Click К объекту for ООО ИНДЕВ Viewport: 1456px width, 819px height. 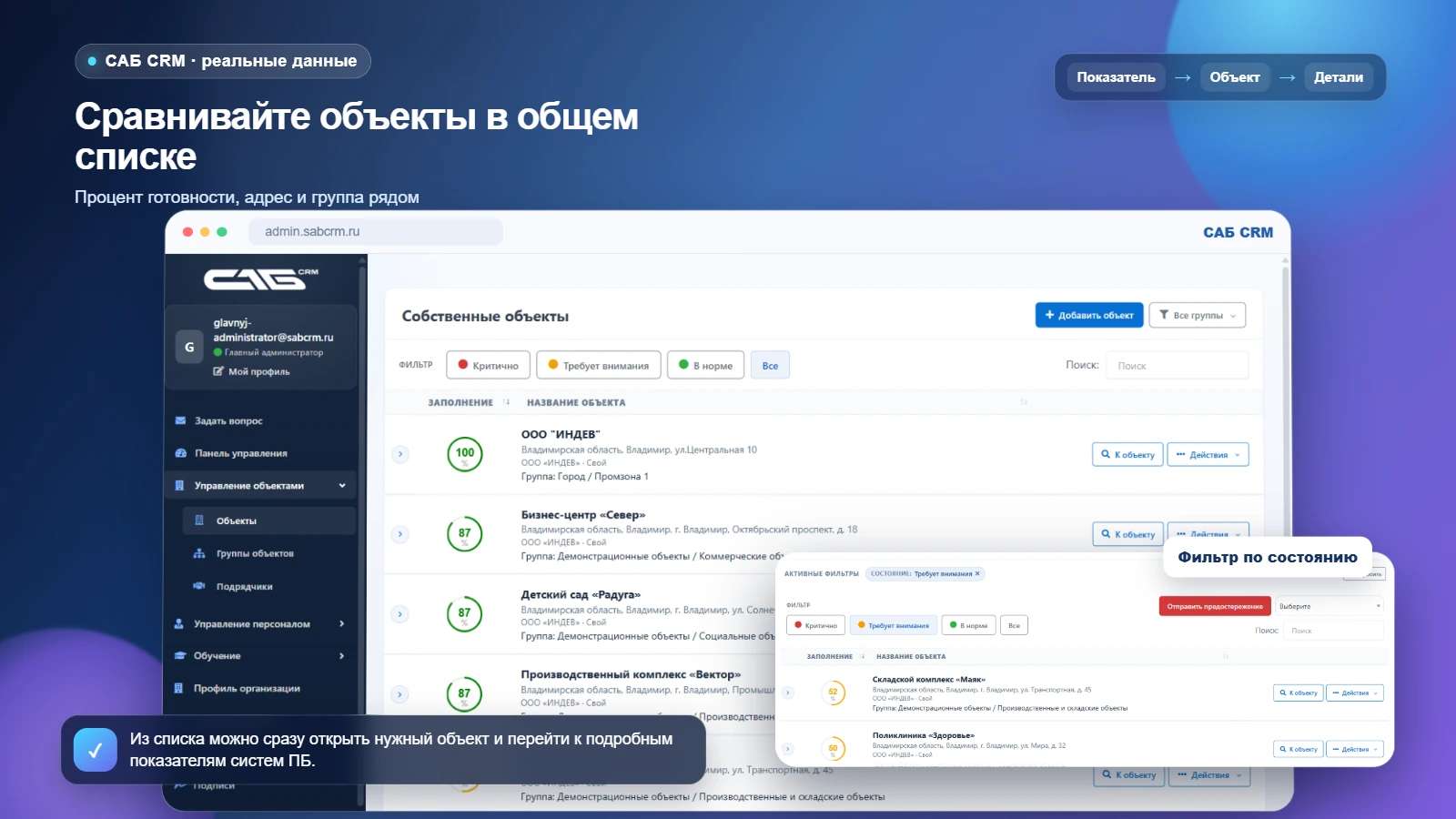coord(1127,454)
